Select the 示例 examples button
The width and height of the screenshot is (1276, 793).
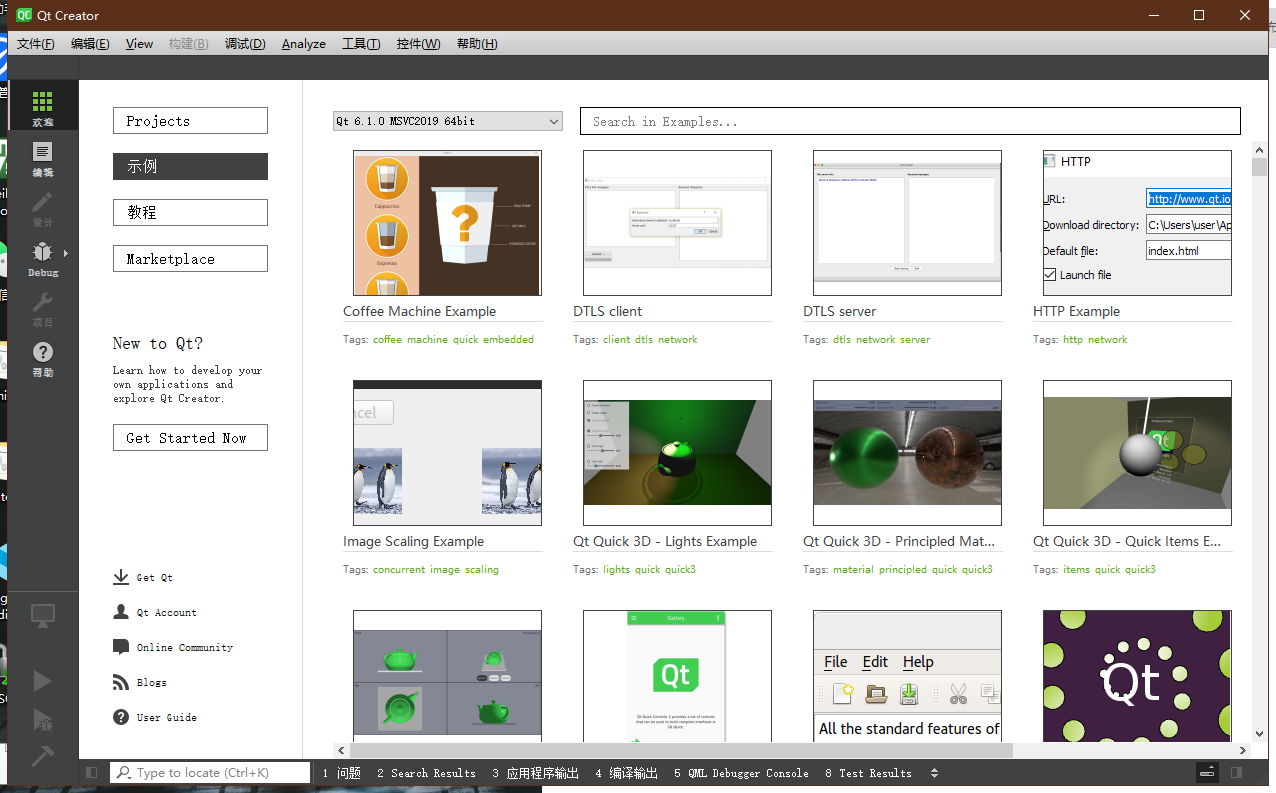click(x=190, y=166)
